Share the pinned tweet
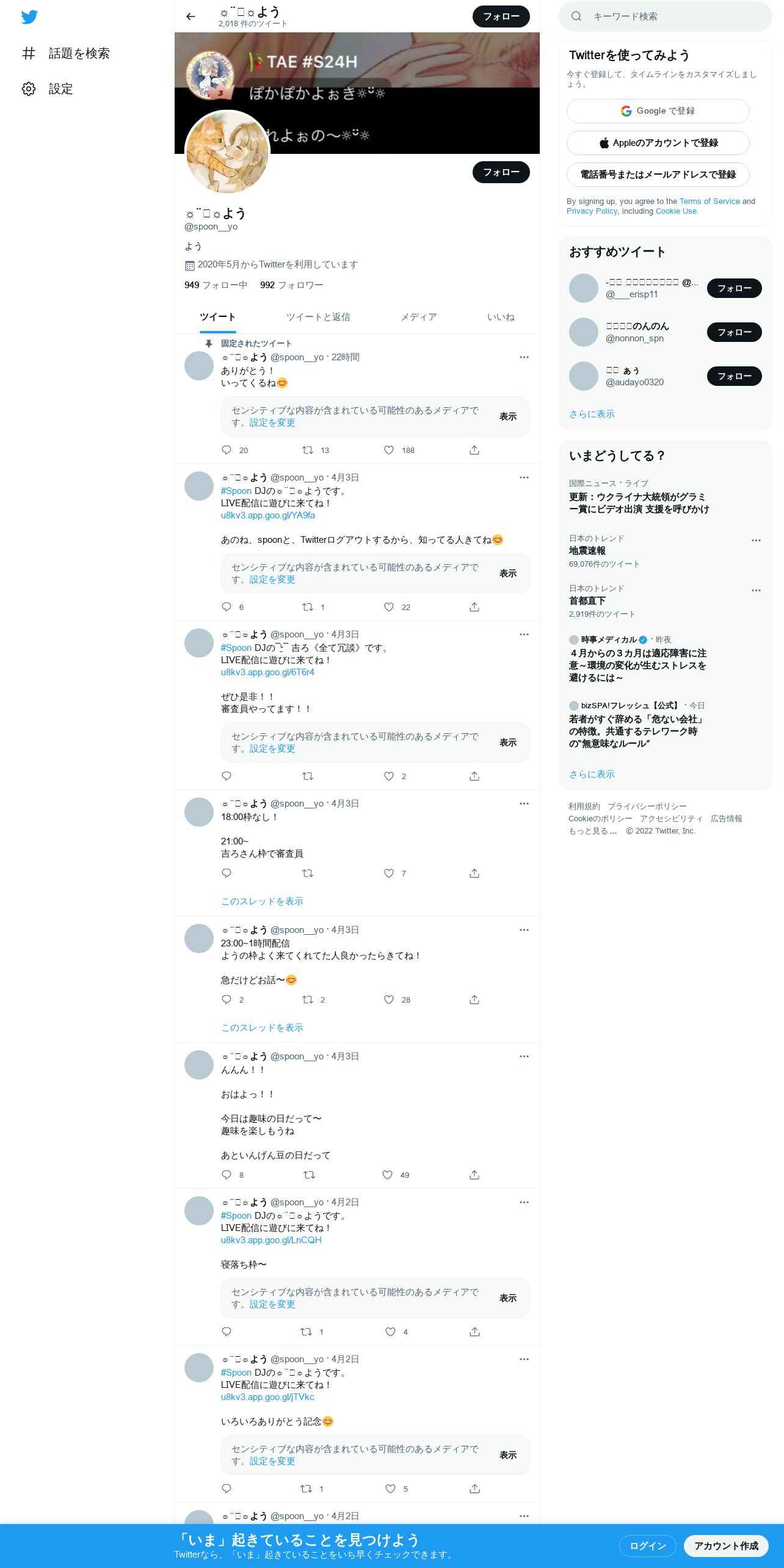This screenshot has height=1568, width=784. [474, 450]
